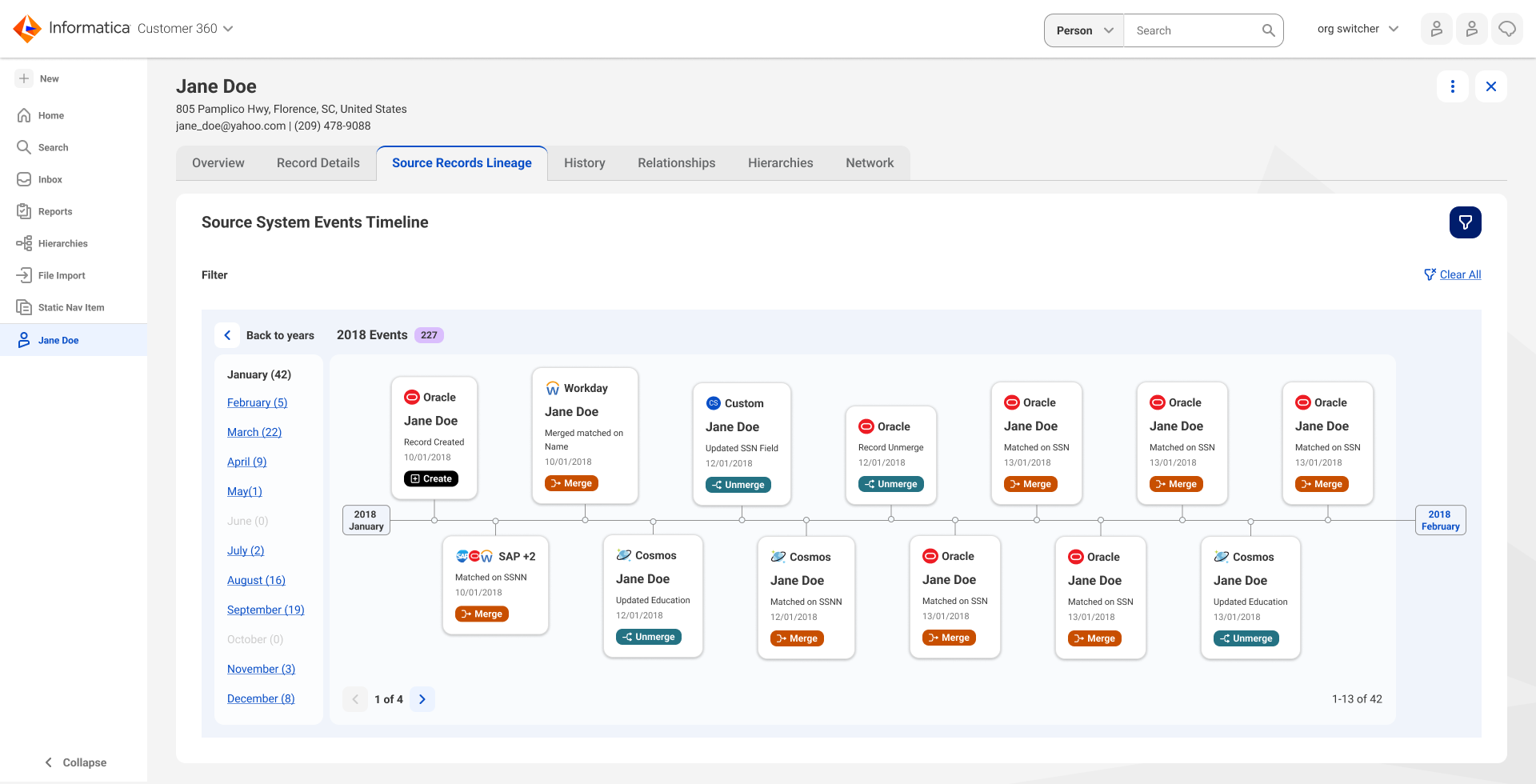Screen dimensions: 1536x784
Task: Open December (8) events
Action: click(261, 698)
